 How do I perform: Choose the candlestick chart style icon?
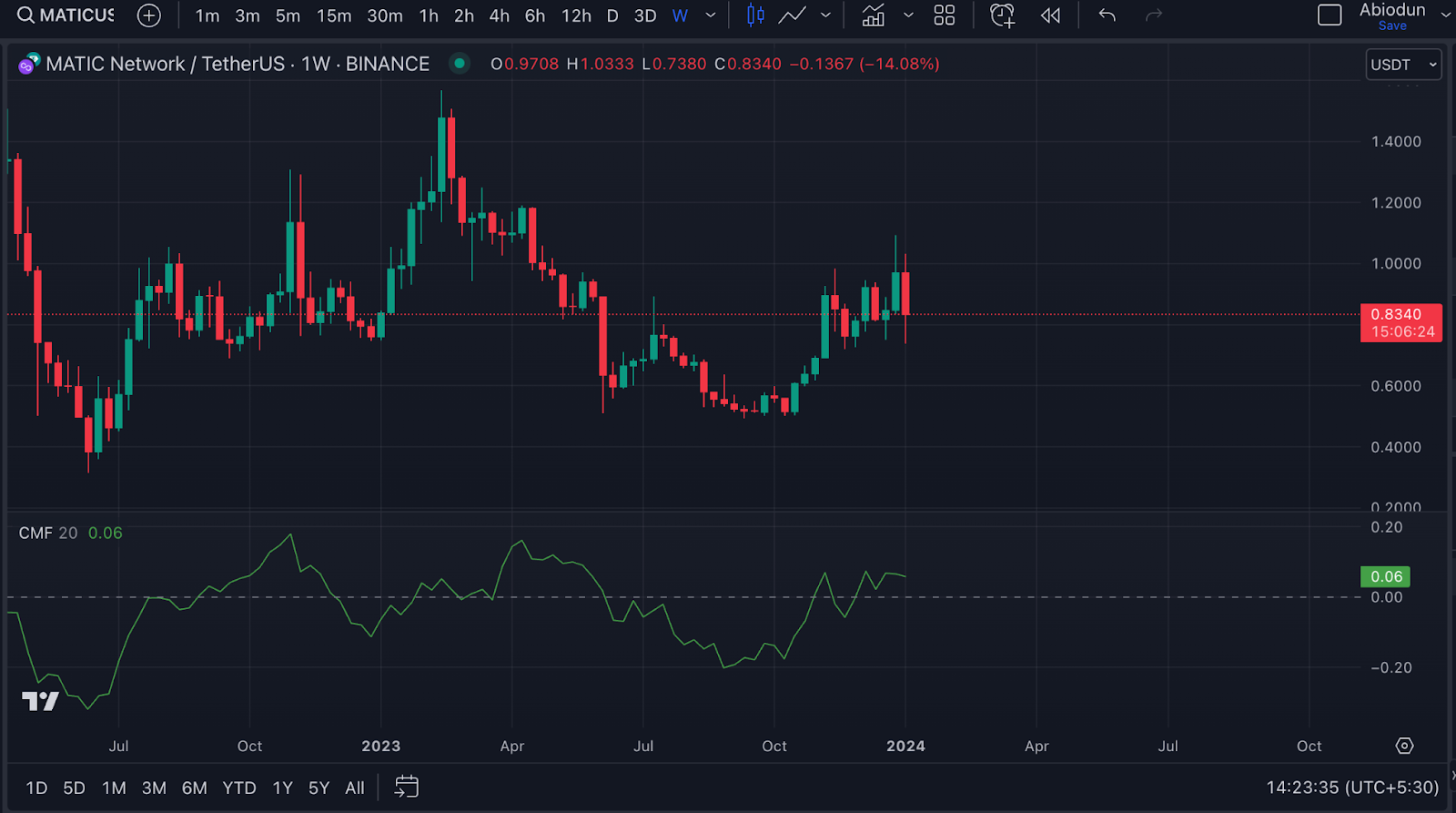pyautogui.click(x=755, y=15)
